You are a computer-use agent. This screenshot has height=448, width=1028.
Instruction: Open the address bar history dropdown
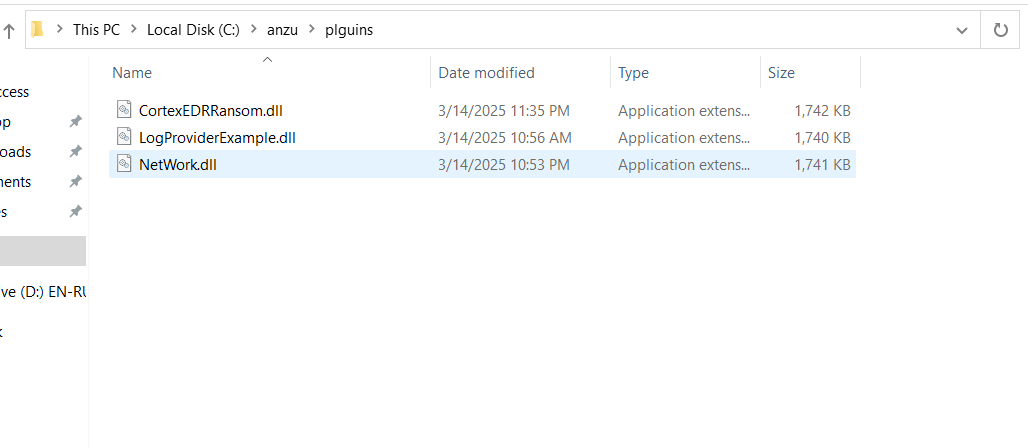(x=962, y=30)
